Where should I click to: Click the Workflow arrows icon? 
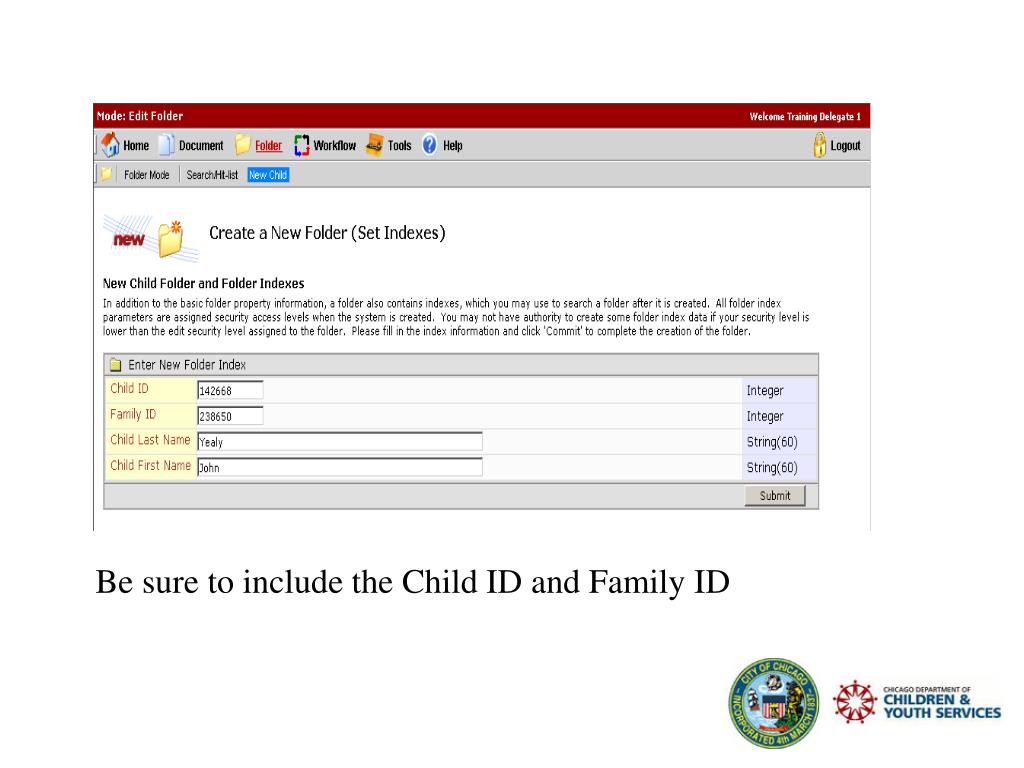(301, 145)
